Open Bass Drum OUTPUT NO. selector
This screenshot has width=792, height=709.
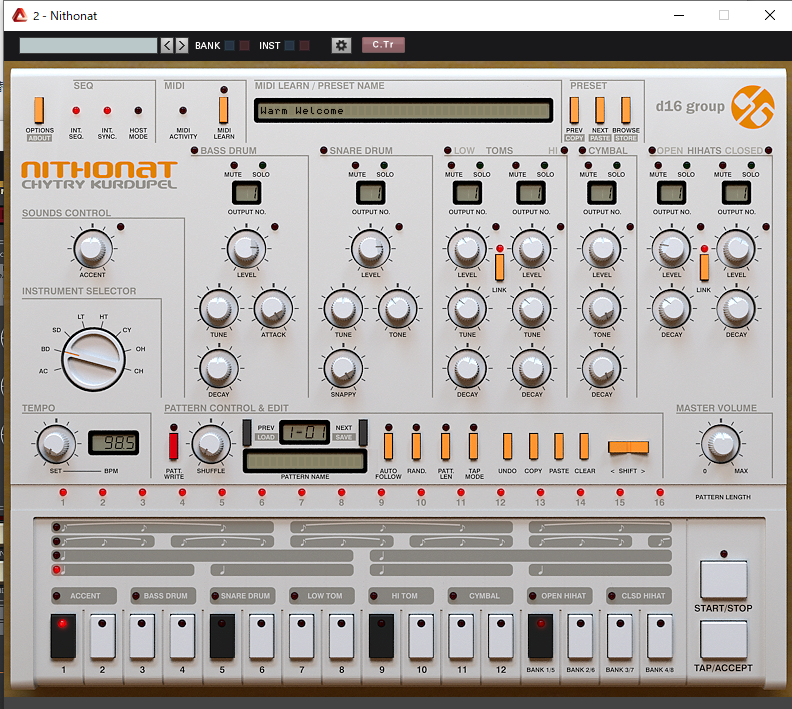click(246, 193)
